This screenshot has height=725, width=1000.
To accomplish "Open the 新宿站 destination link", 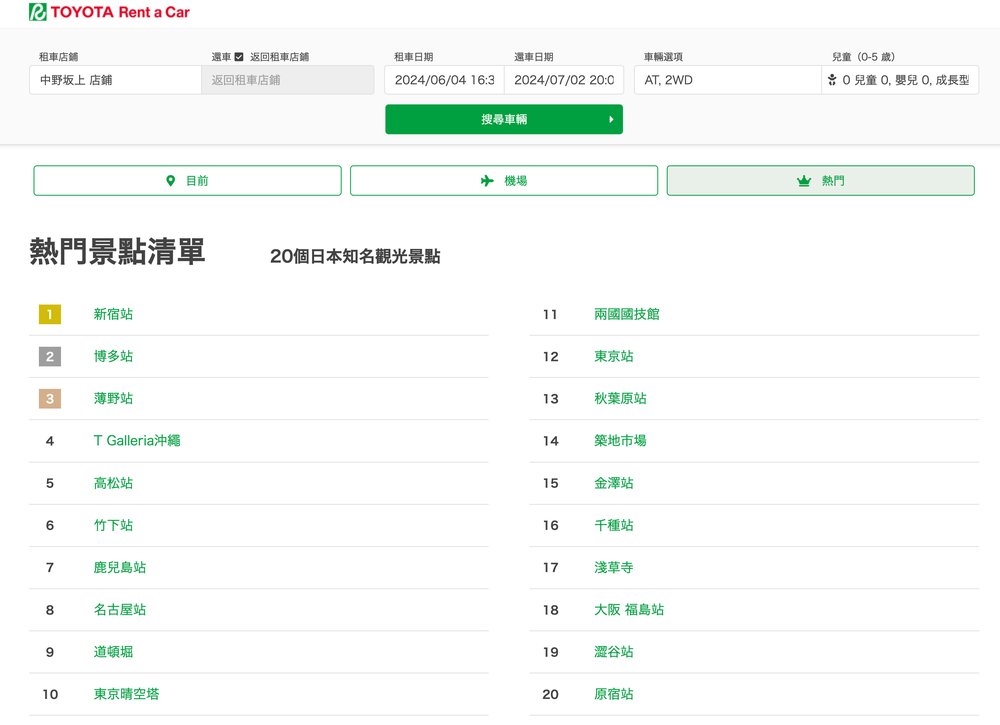I will click(x=113, y=314).
